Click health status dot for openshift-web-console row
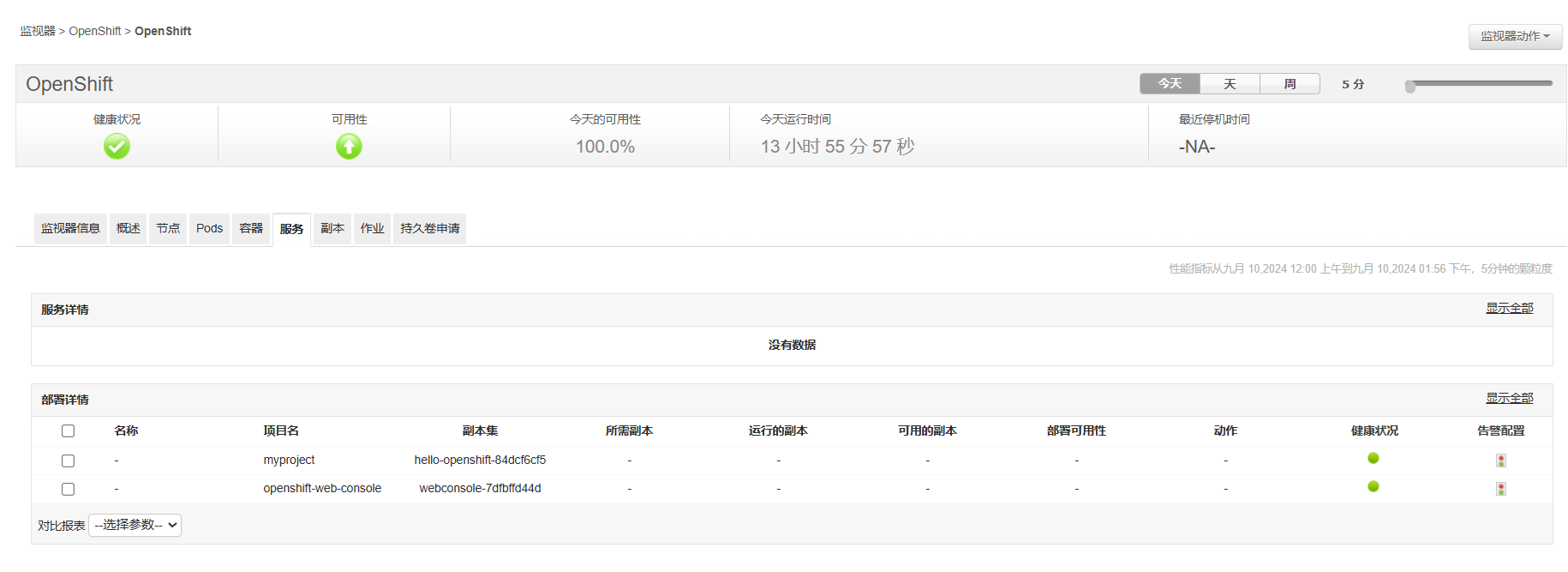This screenshot has width=1568, height=572. (1373, 486)
